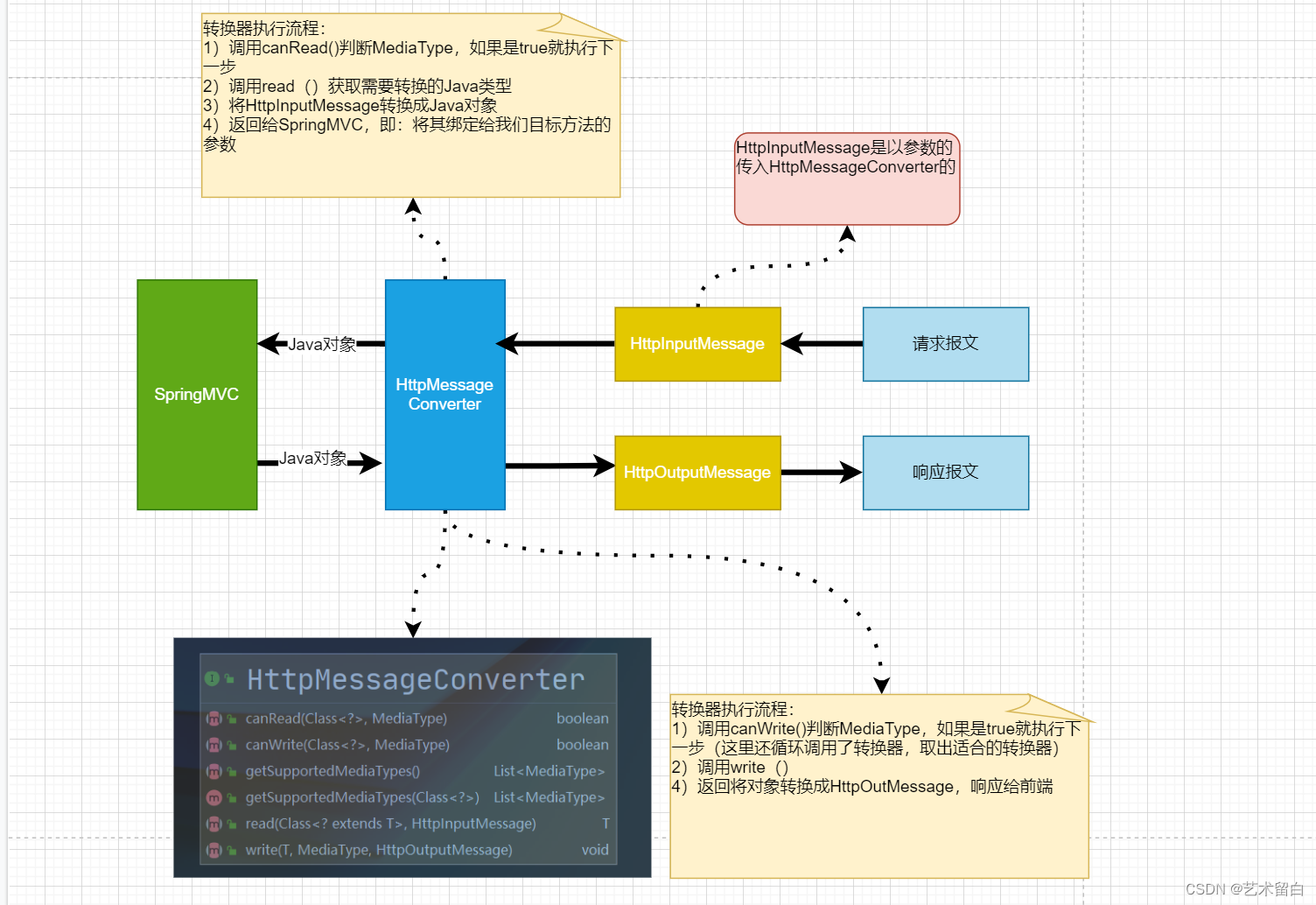Select read(Class<? extends T>, HttpInputMessage) method
The height and width of the screenshot is (905, 1316).
[390, 824]
